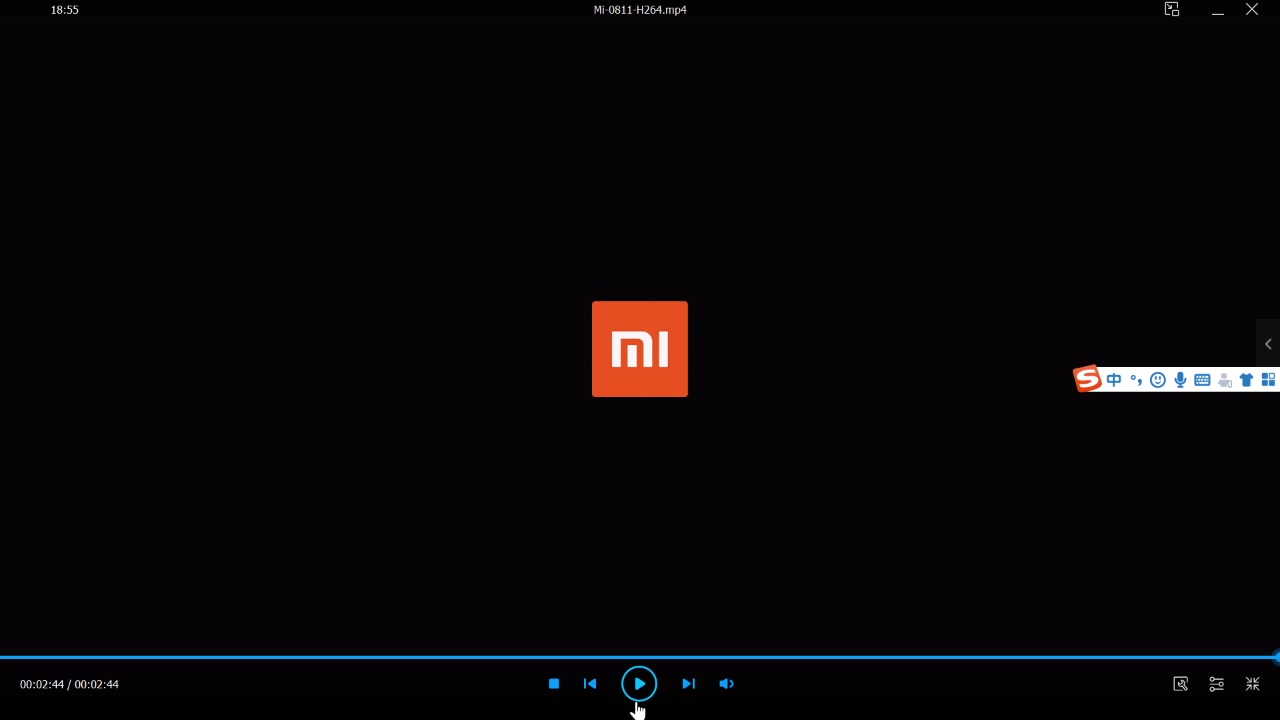This screenshot has width=1280, height=720.
Task: Close the video player window
Action: click(x=1252, y=10)
